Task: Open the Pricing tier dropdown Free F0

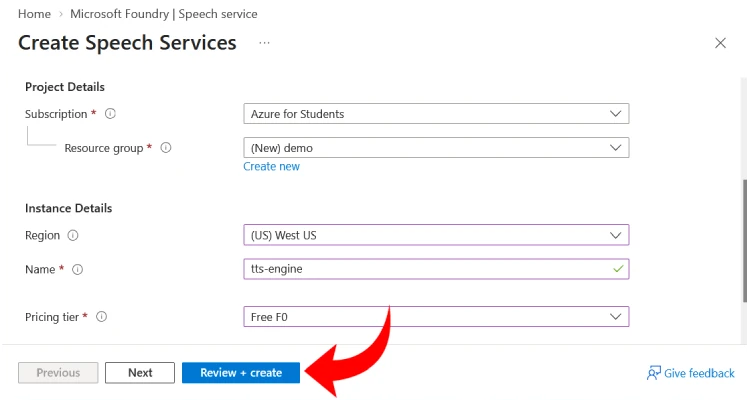Action: [436, 317]
